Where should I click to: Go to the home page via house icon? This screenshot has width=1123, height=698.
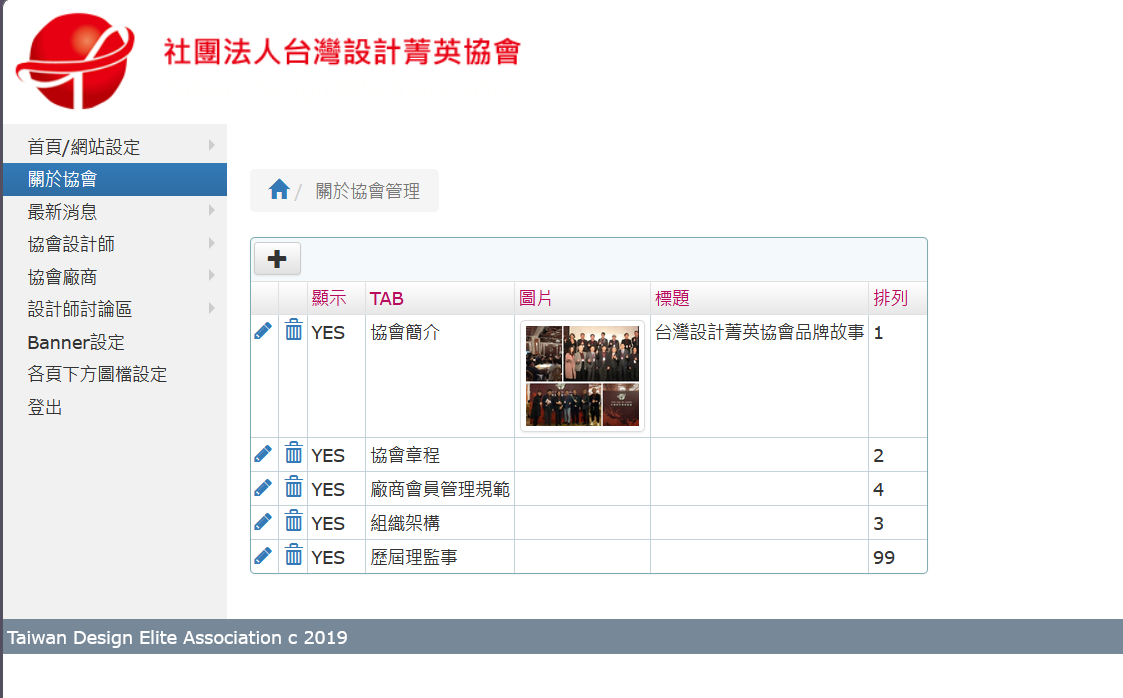(279, 190)
